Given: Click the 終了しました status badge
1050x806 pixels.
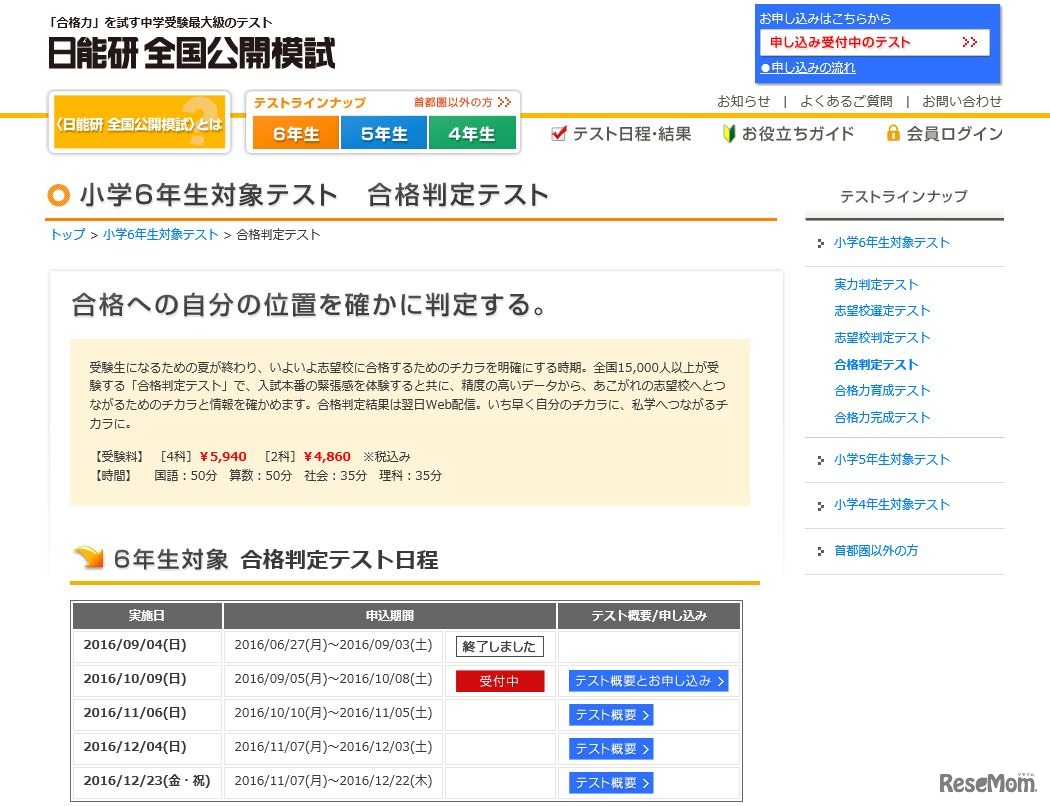Looking at the screenshot, I should tap(500, 647).
